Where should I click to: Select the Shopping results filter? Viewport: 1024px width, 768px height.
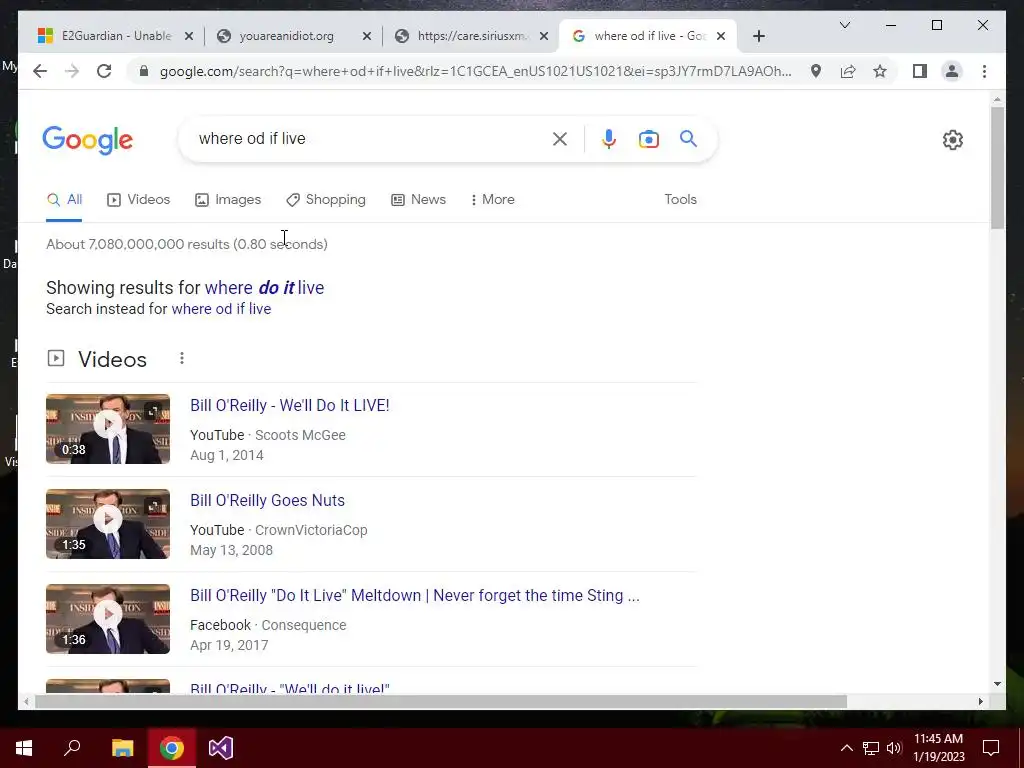click(x=326, y=200)
